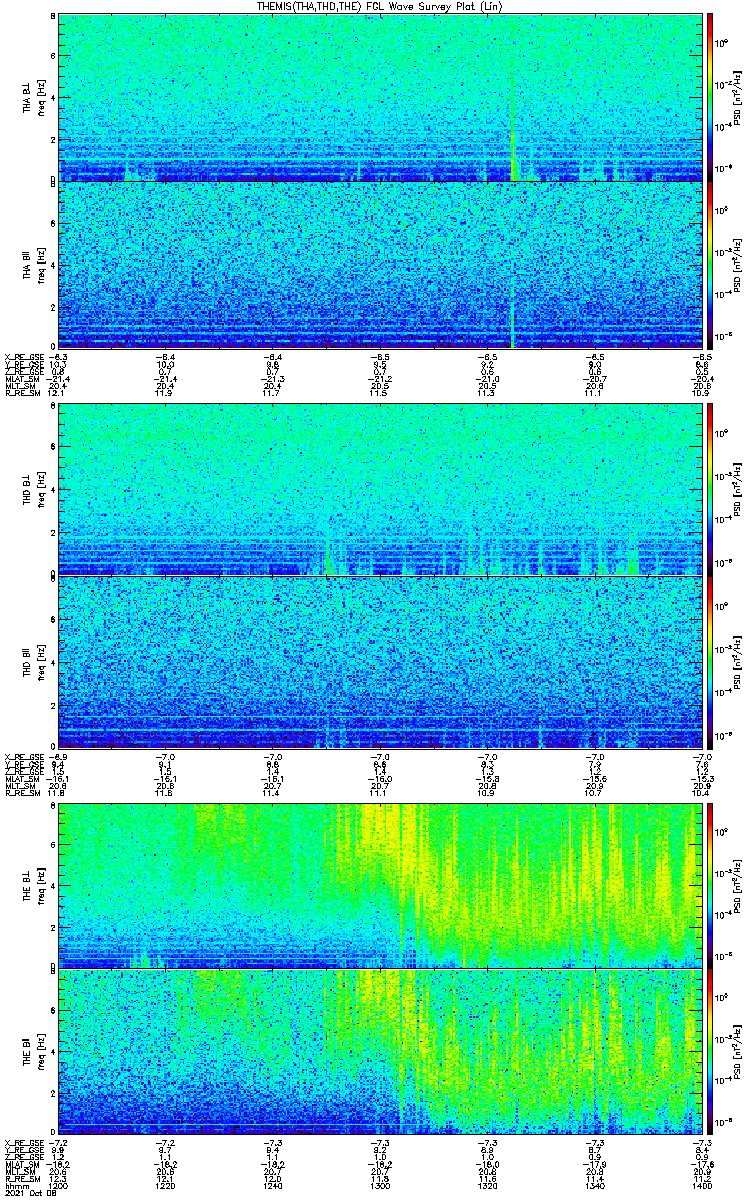Click the PSD color bar beside THA B-perpendicular panel
Viewport: 750px width, 1200px height.
coord(711,97)
